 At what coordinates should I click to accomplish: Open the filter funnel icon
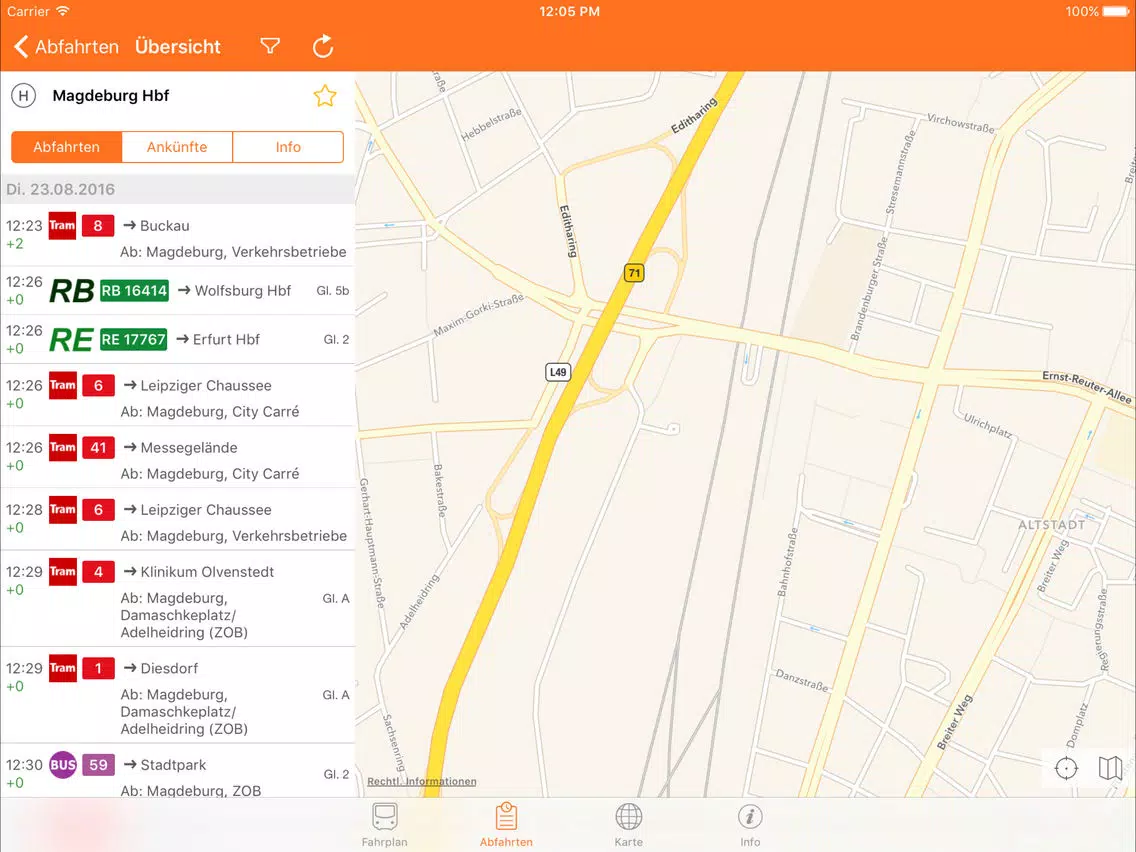coord(270,46)
